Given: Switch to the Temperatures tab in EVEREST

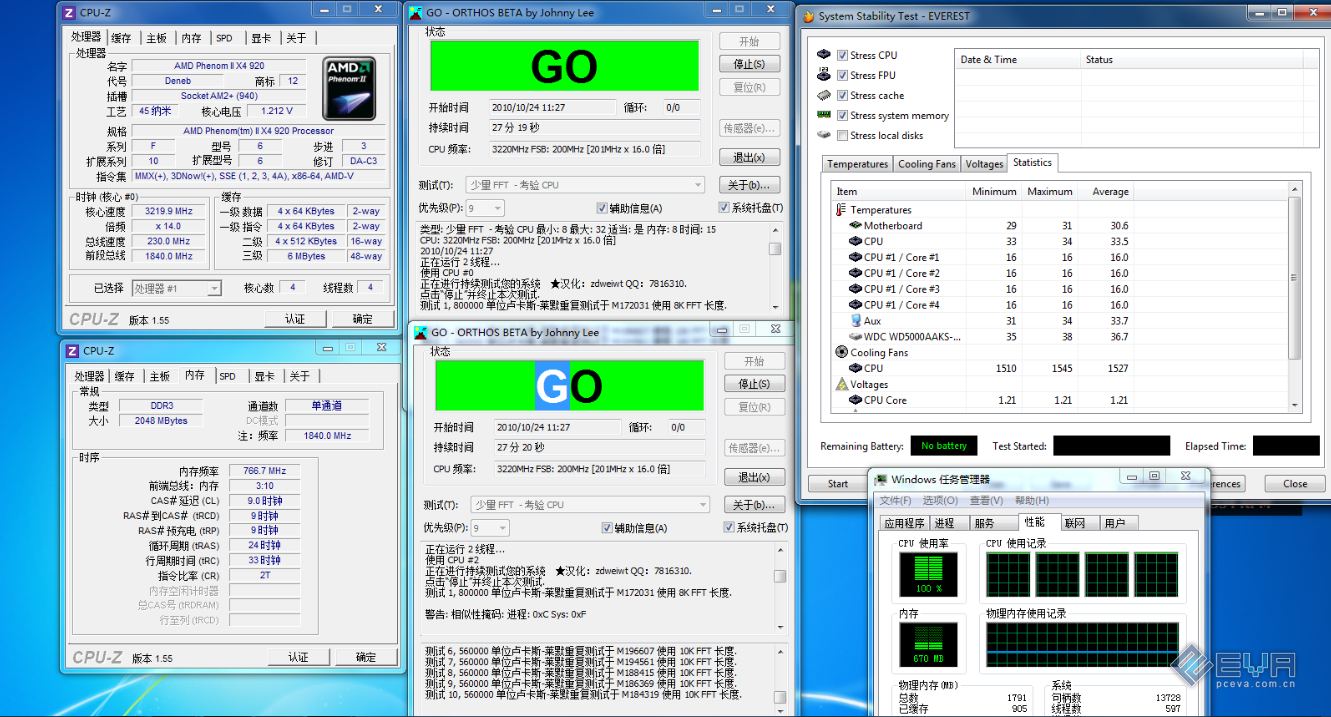Looking at the screenshot, I should point(857,164).
